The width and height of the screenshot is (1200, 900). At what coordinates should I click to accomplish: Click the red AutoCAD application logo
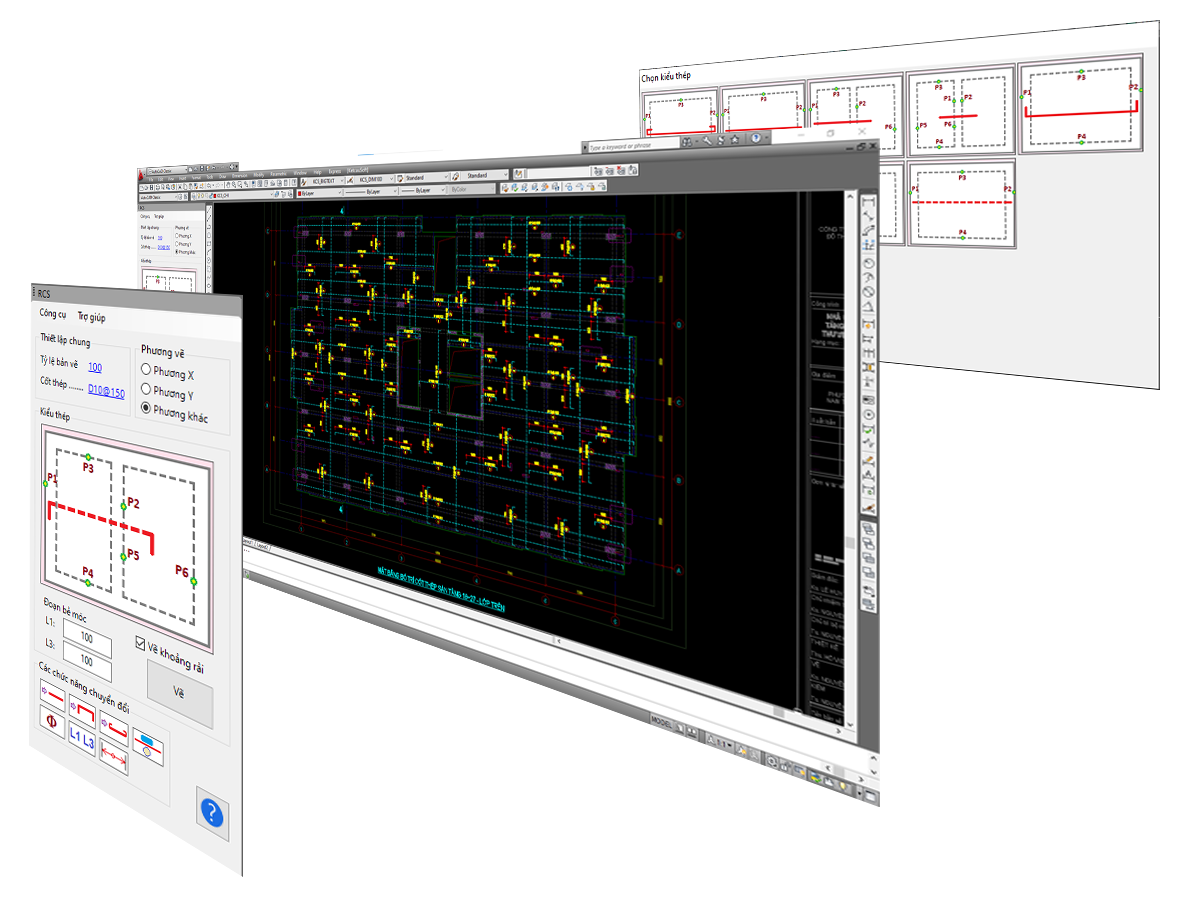[142, 175]
